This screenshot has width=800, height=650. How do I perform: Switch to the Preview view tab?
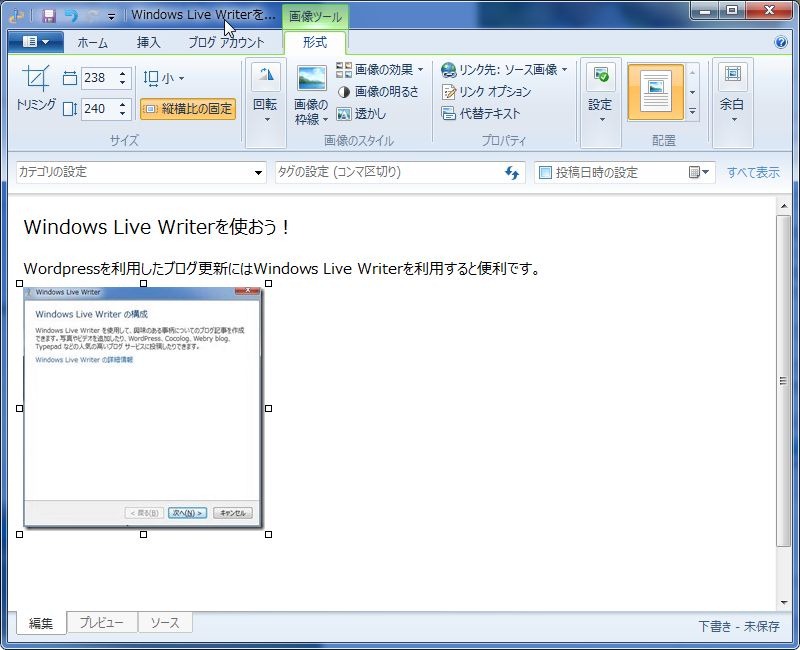coord(102,623)
